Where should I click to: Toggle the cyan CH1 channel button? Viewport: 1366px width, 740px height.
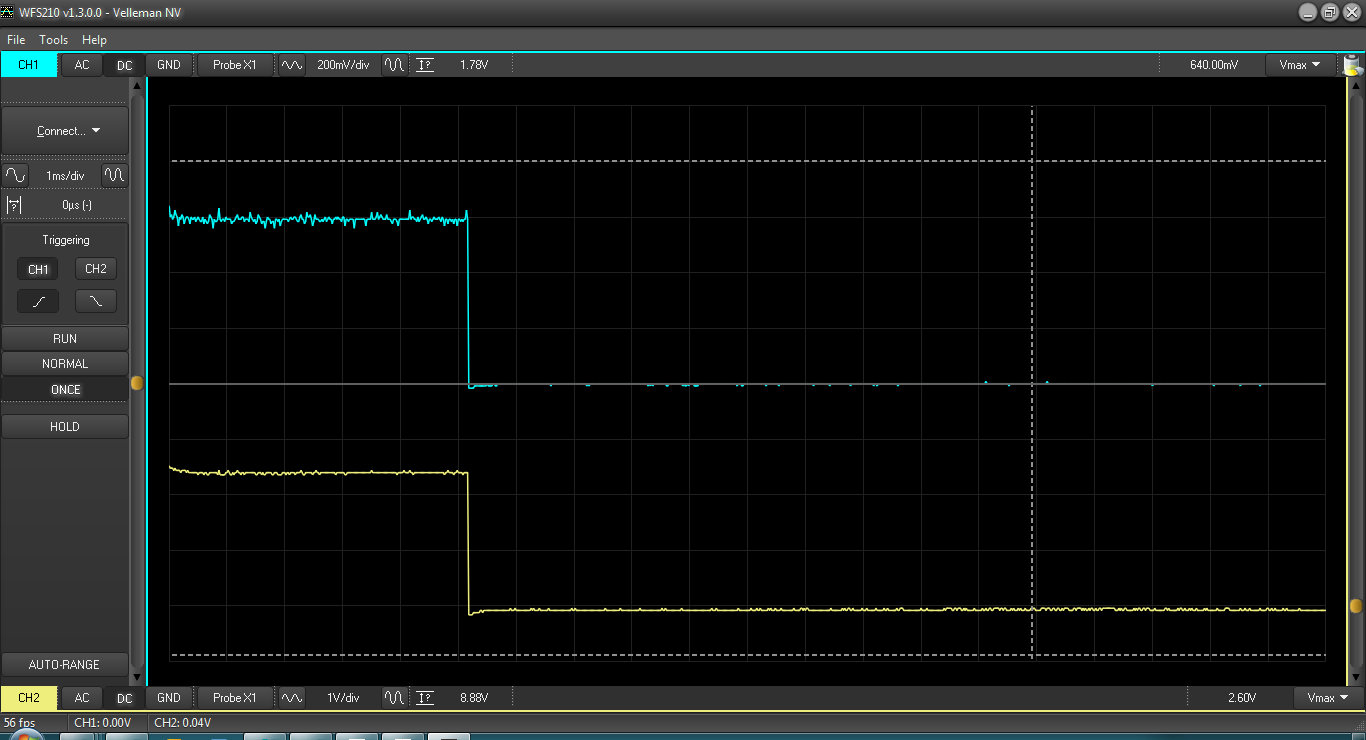click(x=29, y=65)
